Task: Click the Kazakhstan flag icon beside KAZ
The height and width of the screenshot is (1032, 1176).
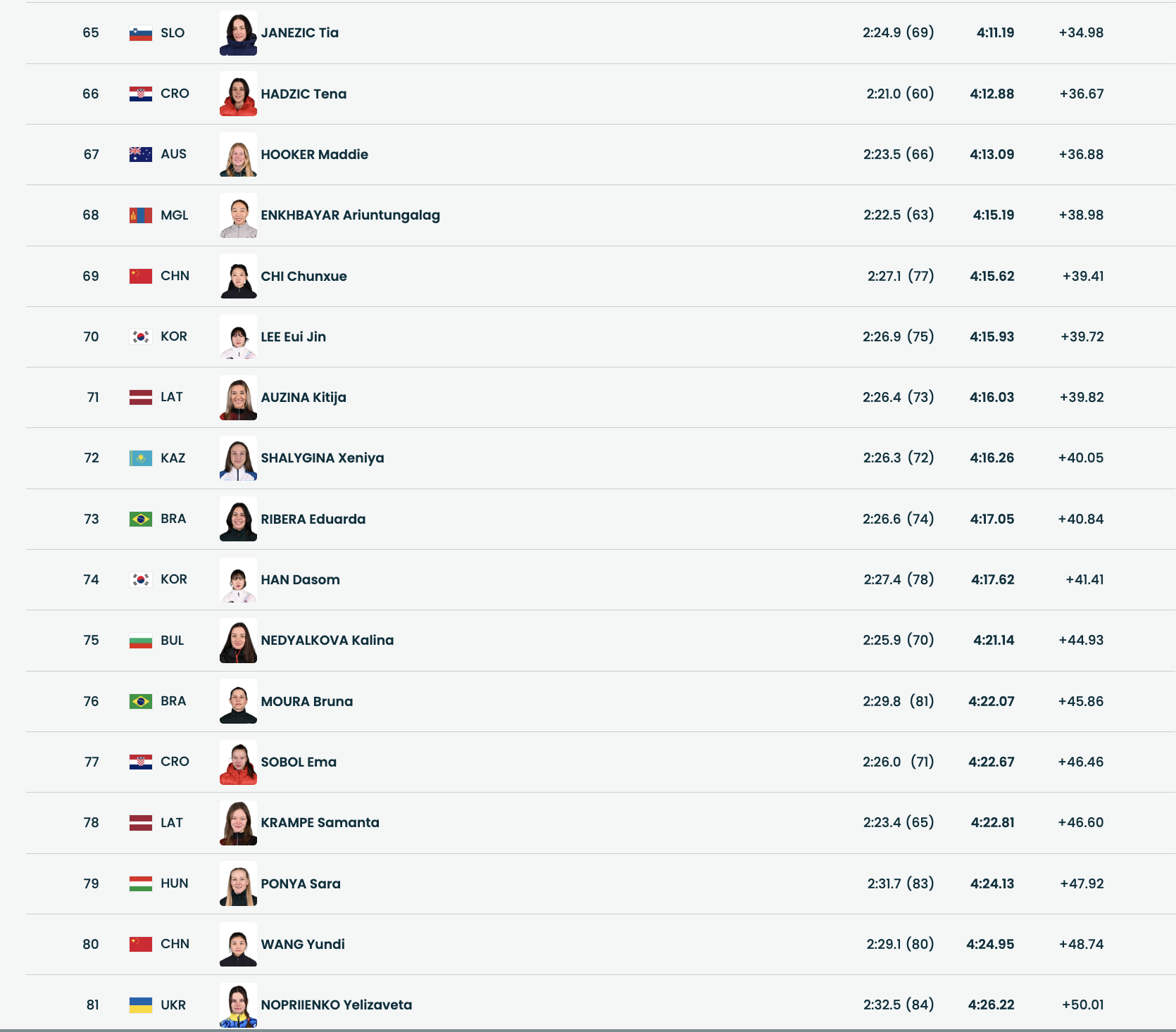Action: (141, 458)
